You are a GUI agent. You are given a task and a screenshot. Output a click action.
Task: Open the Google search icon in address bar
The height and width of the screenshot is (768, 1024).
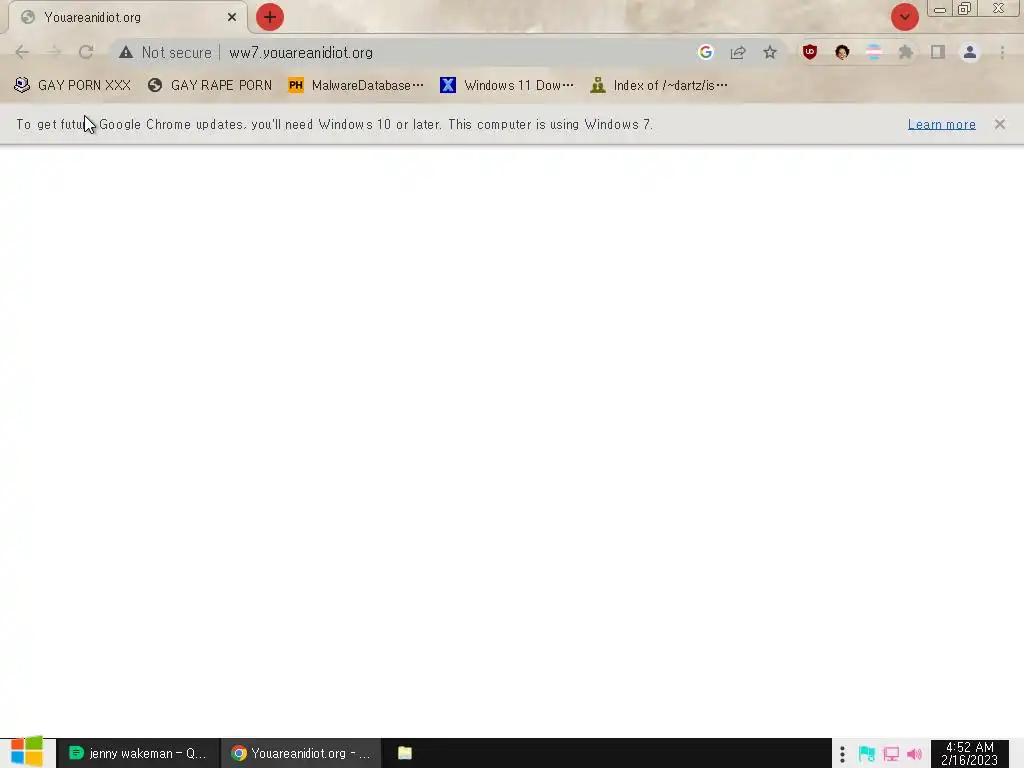click(x=705, y=52)
